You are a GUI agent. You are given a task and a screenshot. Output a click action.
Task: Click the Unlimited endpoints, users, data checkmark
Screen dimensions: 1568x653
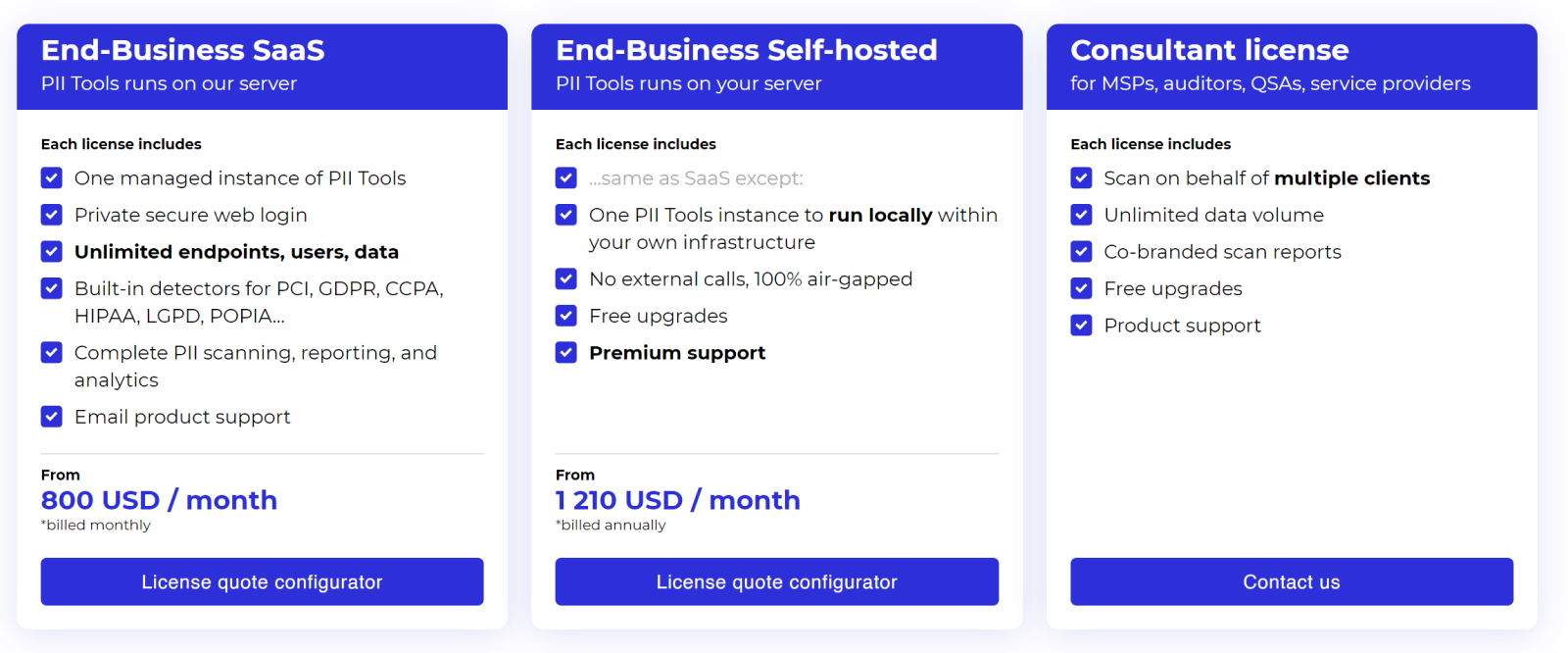pos(52,251)
